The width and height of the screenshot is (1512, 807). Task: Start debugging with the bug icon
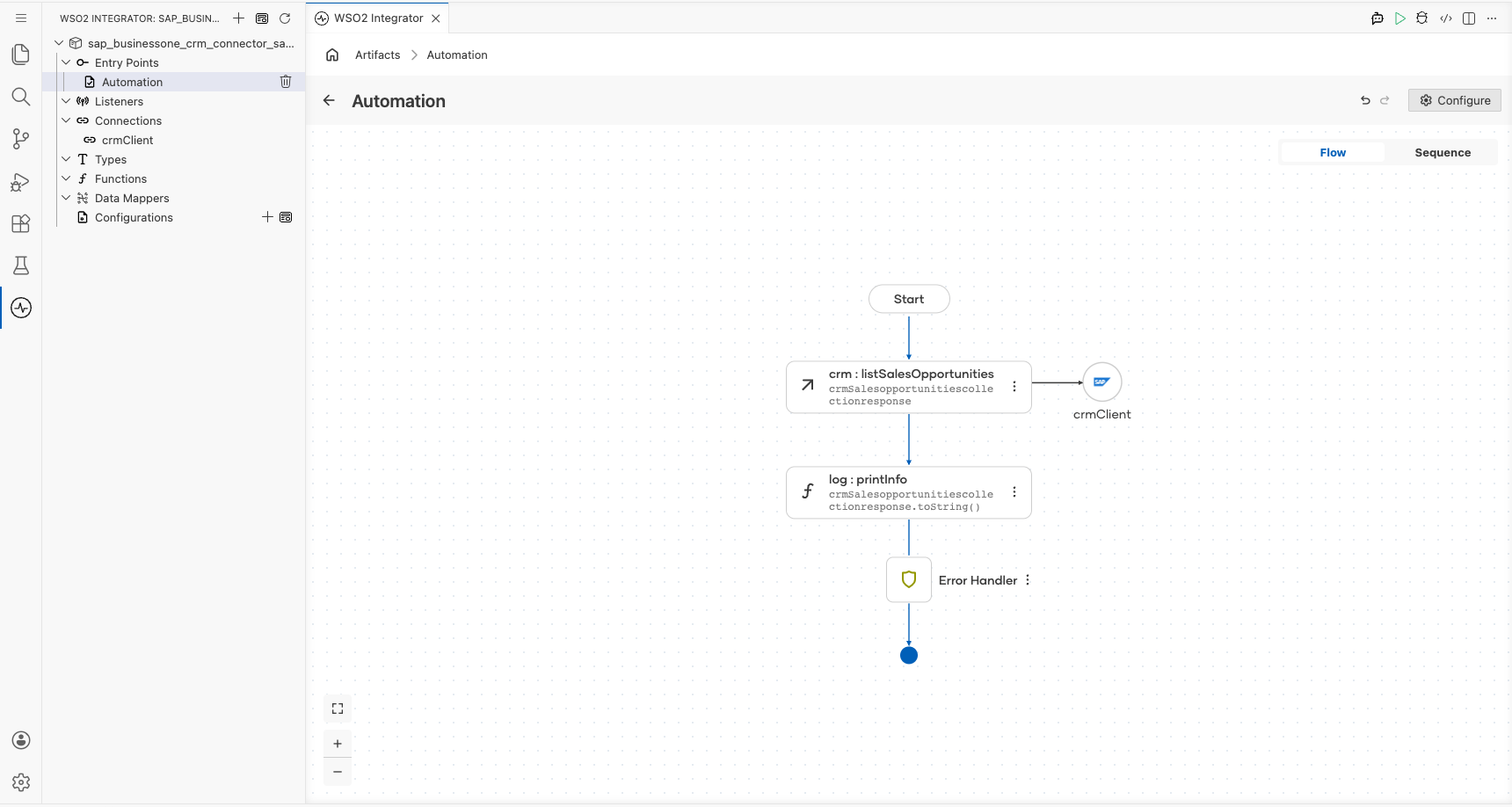tap(1422, 18)
